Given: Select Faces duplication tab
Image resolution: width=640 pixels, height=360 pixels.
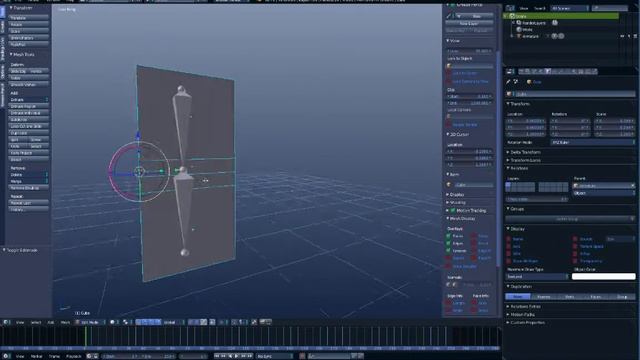Looking at the screenshot, I should pyautogui.click(x=596, y=296).
